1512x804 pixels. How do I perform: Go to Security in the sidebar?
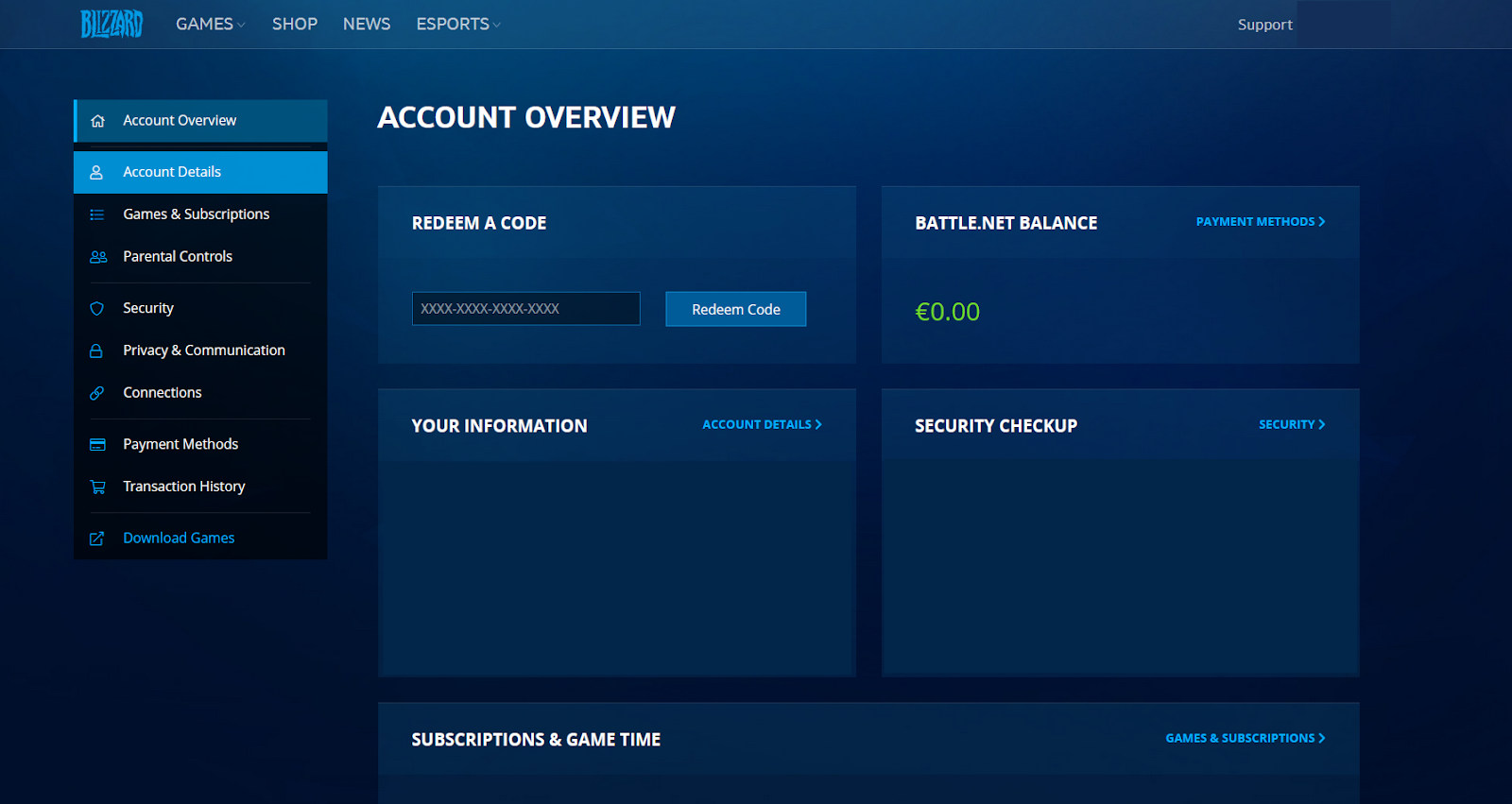pyautogui.click(x=200, y=308)
